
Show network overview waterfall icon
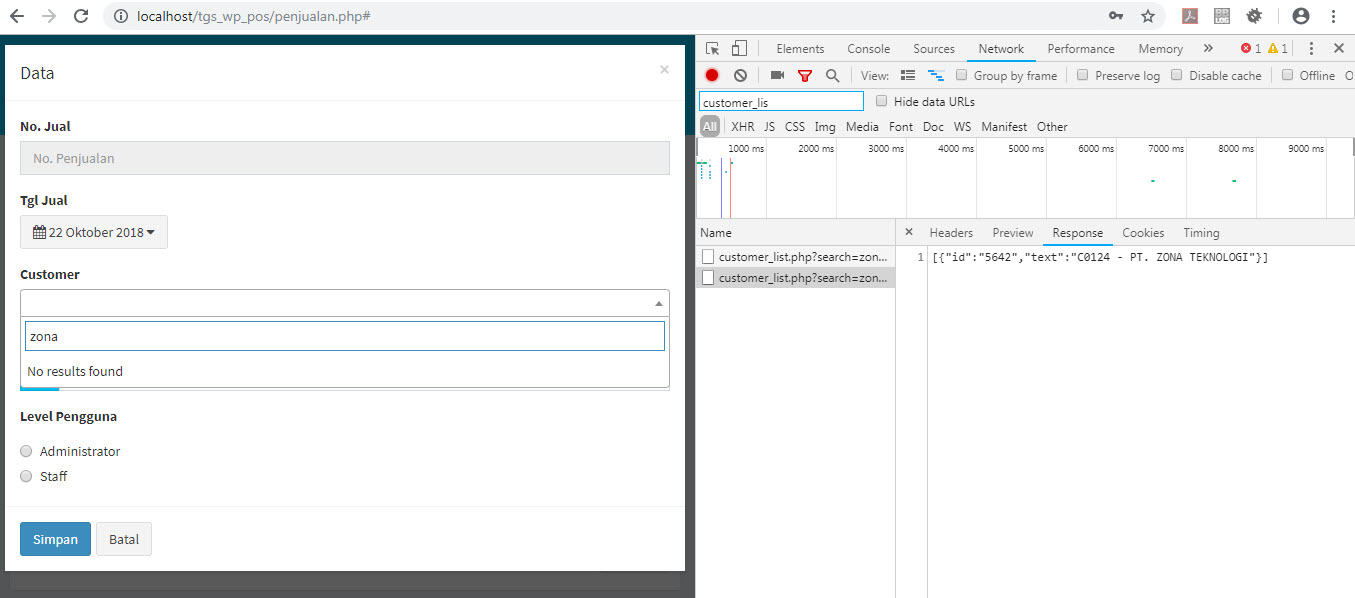(936, 75)
